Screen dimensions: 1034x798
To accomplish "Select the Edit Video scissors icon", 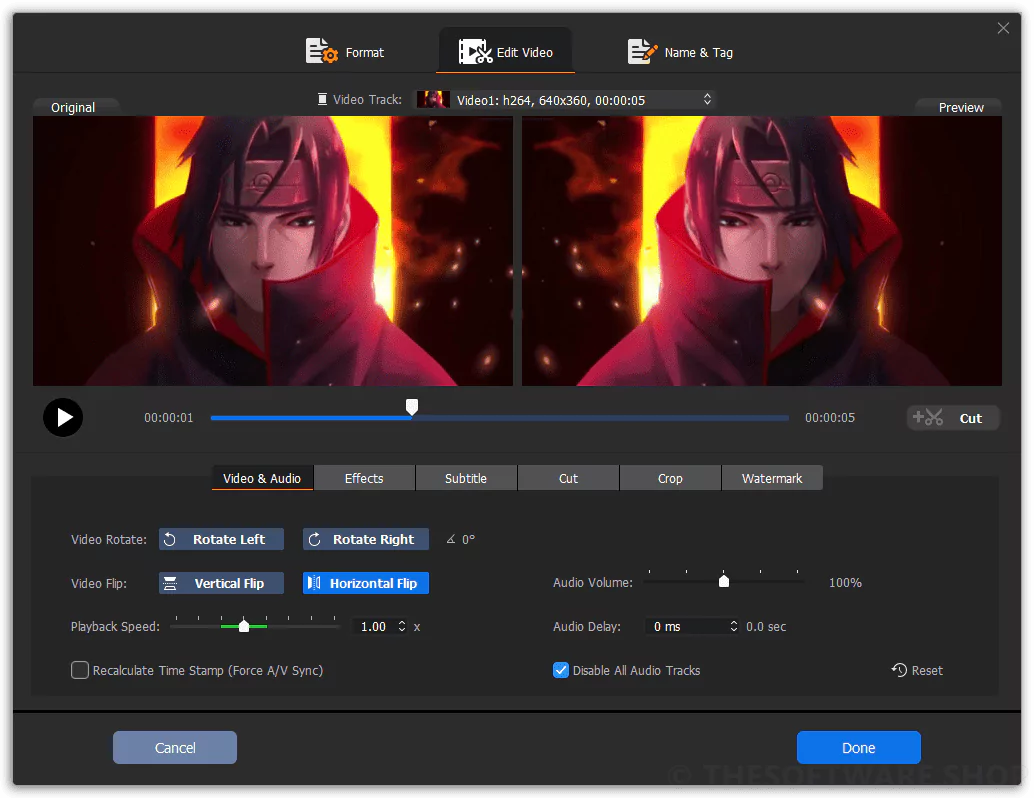I will coord(474,51).
